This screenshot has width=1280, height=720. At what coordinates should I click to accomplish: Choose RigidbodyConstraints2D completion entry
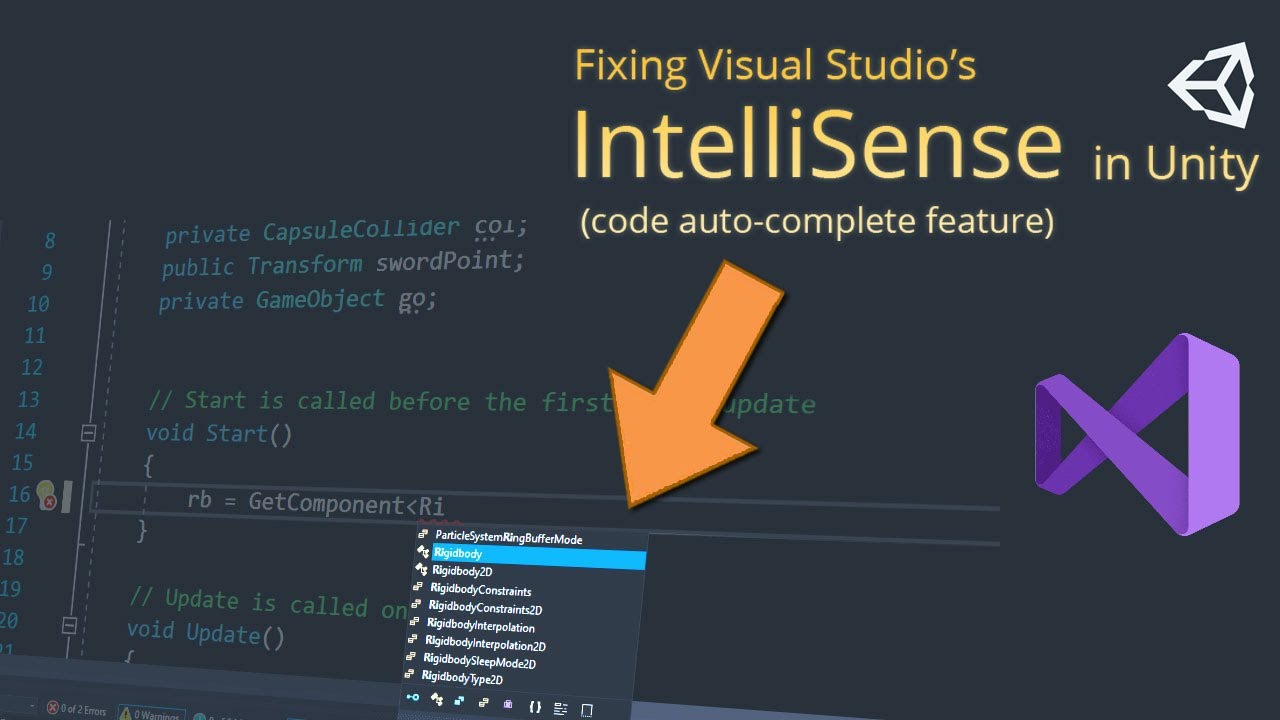click(485, 607)
